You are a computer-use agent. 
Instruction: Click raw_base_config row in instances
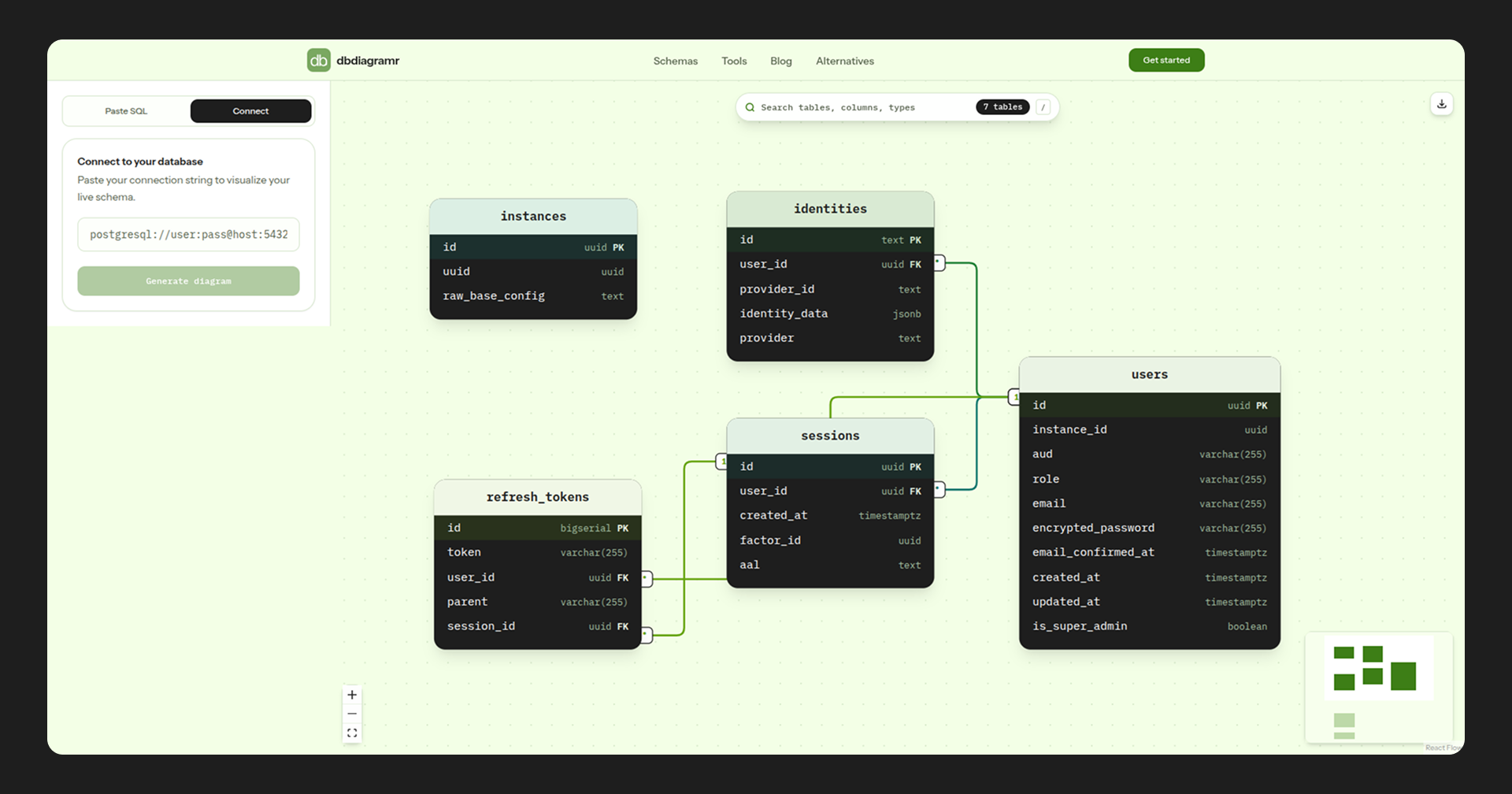533,296
